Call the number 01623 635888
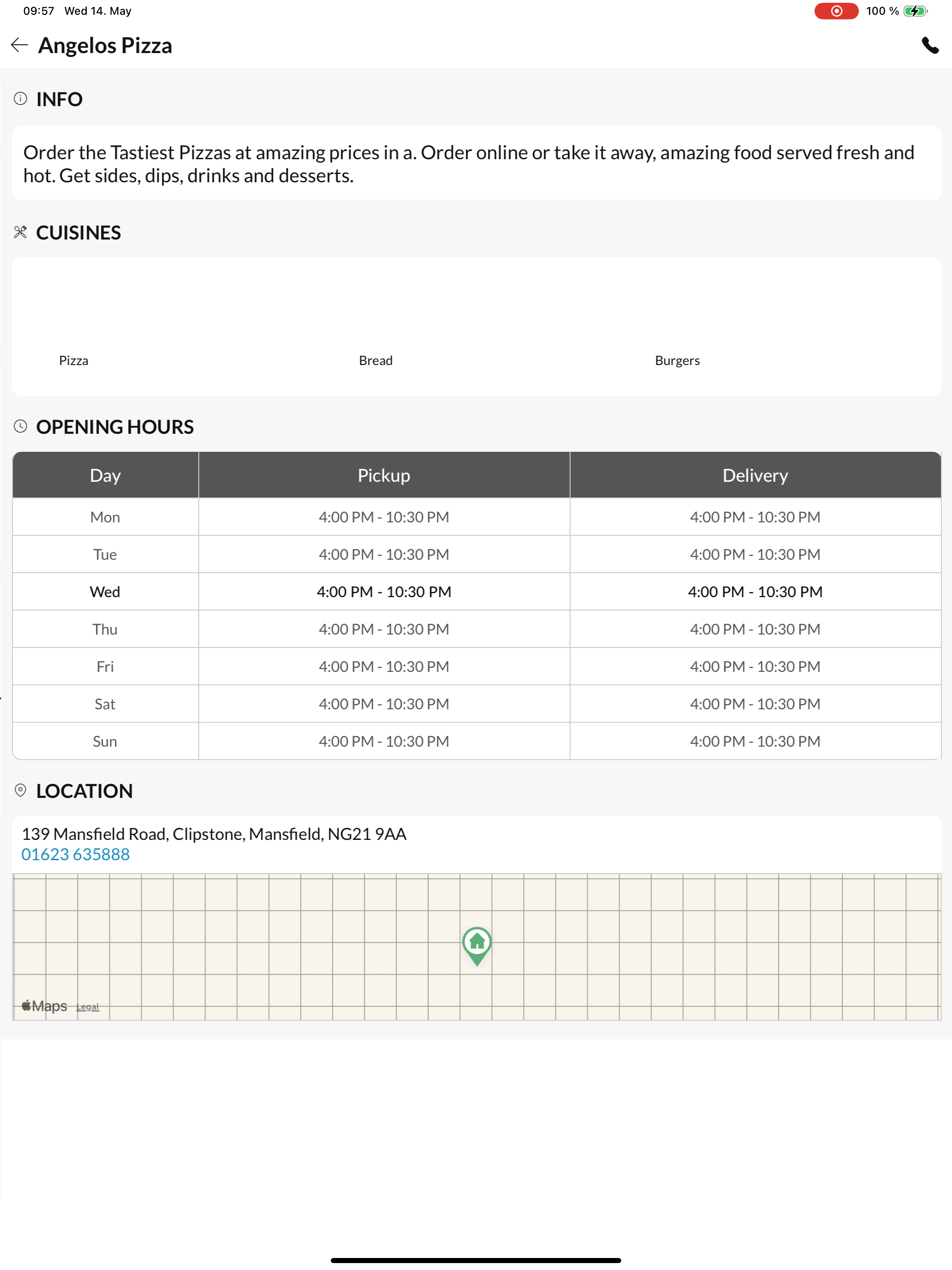Screen dimensions: 952x1270 pyautogui.click(x=75, y=854)
